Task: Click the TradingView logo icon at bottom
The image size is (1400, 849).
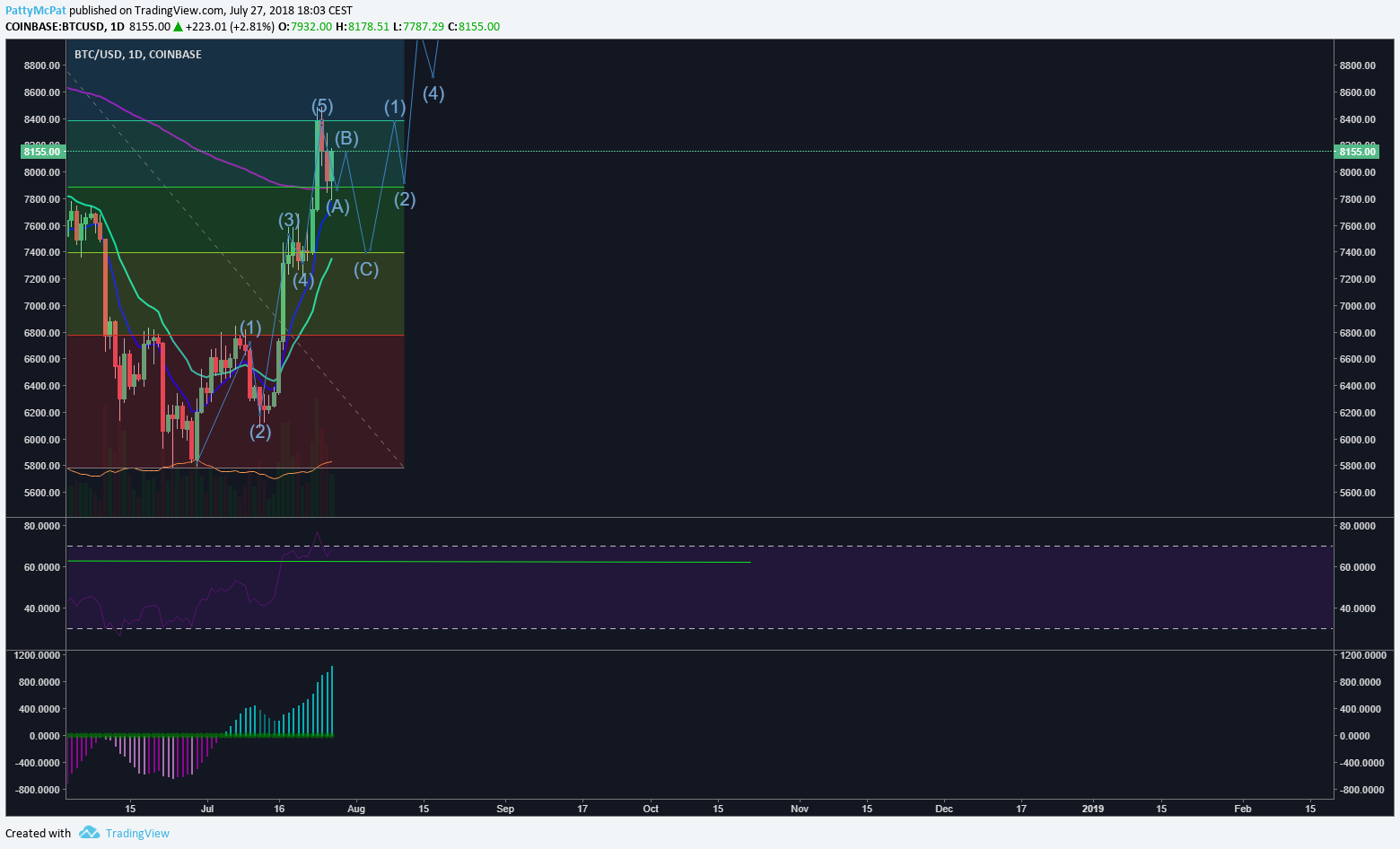Action: 89,833
